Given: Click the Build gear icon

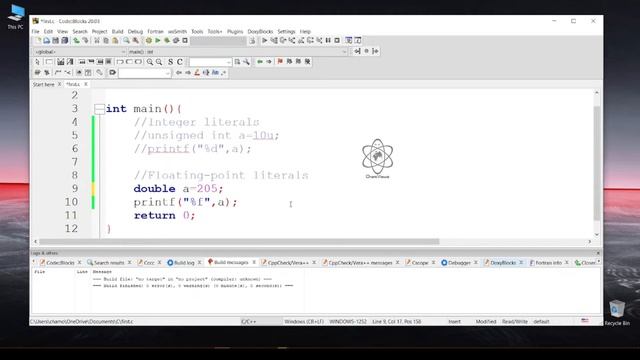Looking at the screenshot, I should point(149,40).
